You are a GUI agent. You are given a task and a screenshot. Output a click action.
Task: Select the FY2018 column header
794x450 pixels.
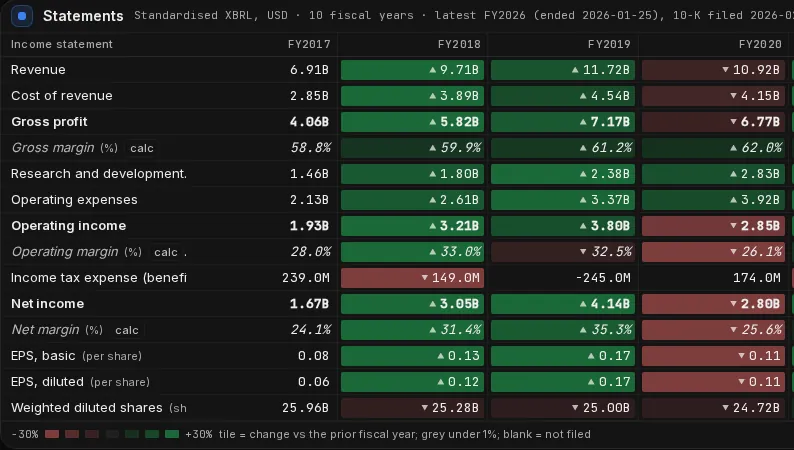click(459, 44)
